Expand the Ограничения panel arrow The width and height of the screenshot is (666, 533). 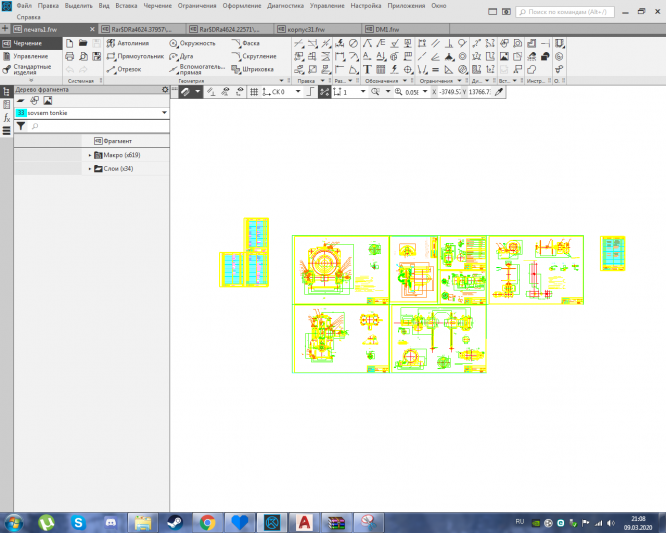[460, 81]
